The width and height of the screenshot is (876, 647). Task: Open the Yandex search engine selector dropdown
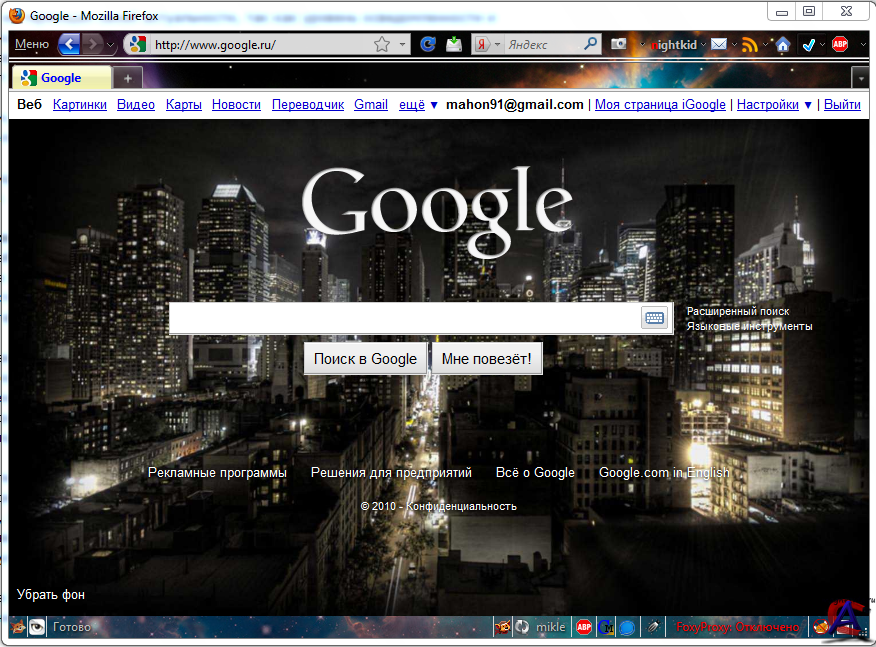tap(486, 44)
